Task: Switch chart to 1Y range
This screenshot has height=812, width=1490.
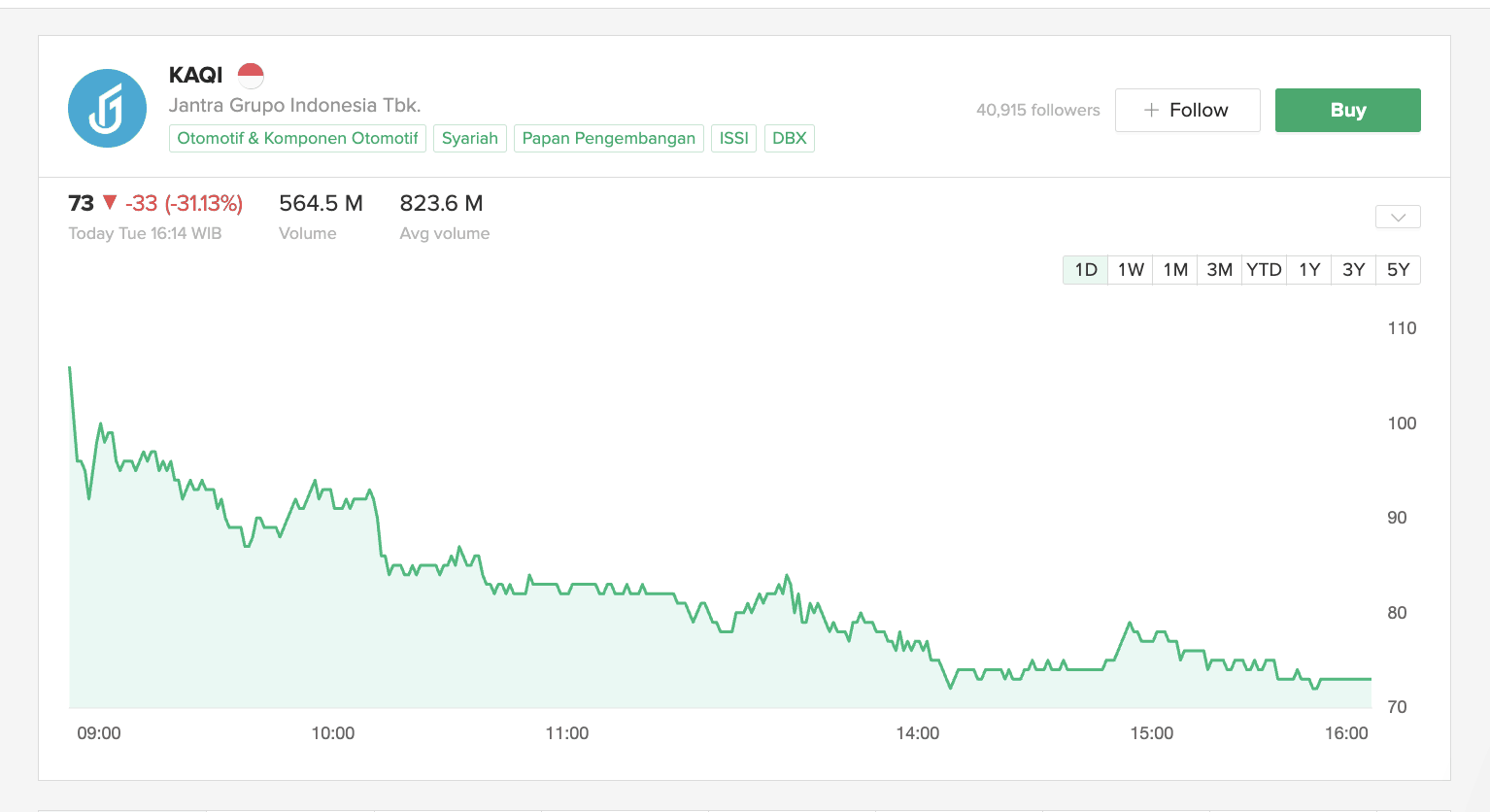Action: pos(1309,270)
